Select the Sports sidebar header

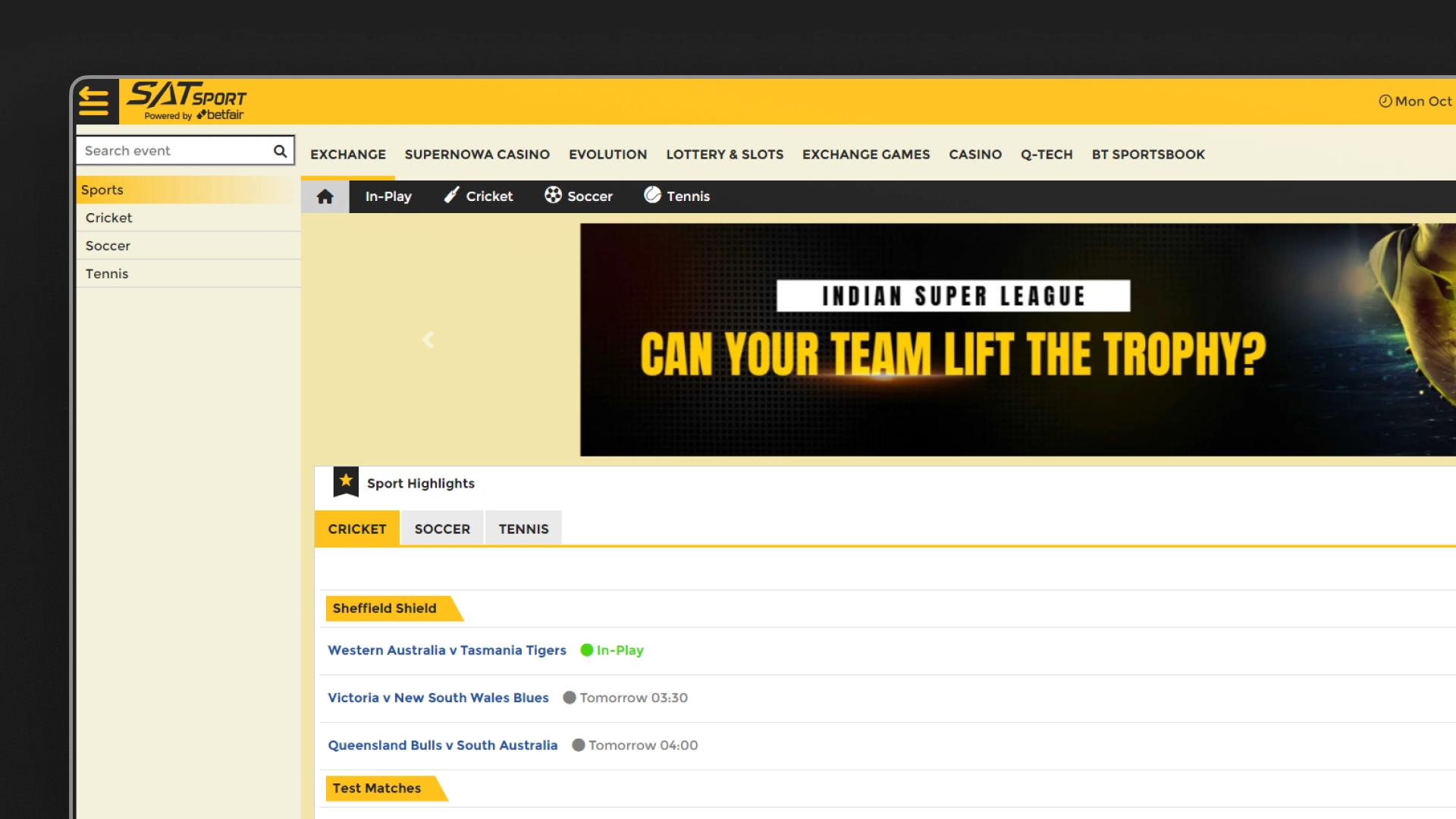click(x=188, y=190)
